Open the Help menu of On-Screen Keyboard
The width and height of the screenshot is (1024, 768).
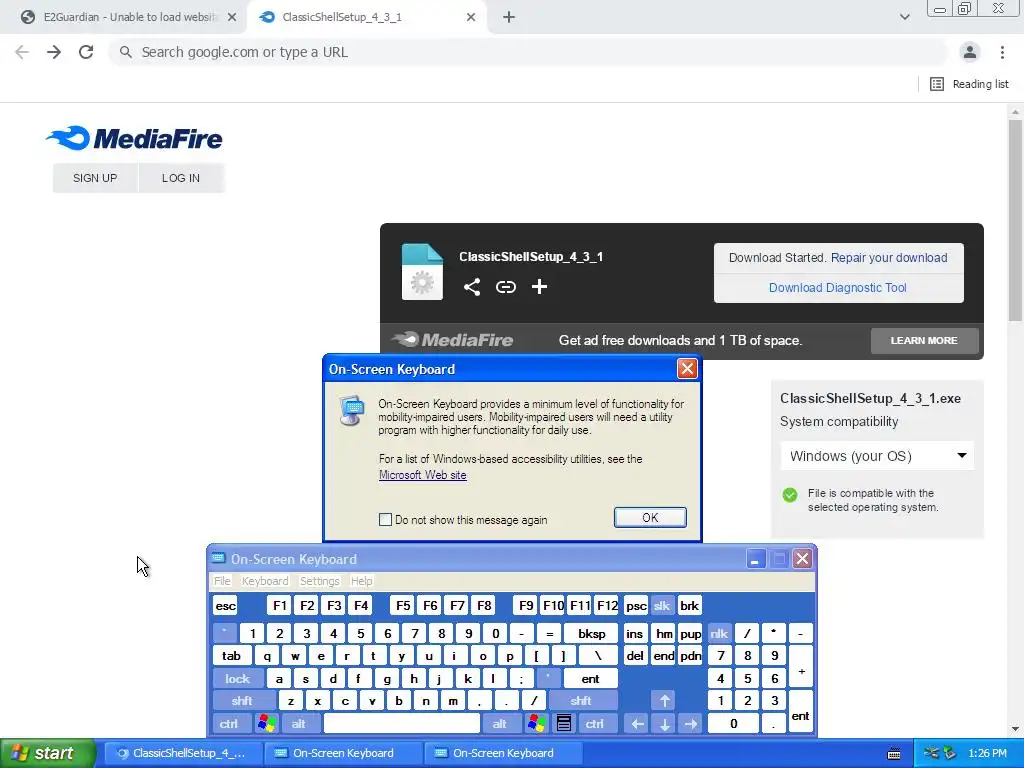tap(361, 581)
